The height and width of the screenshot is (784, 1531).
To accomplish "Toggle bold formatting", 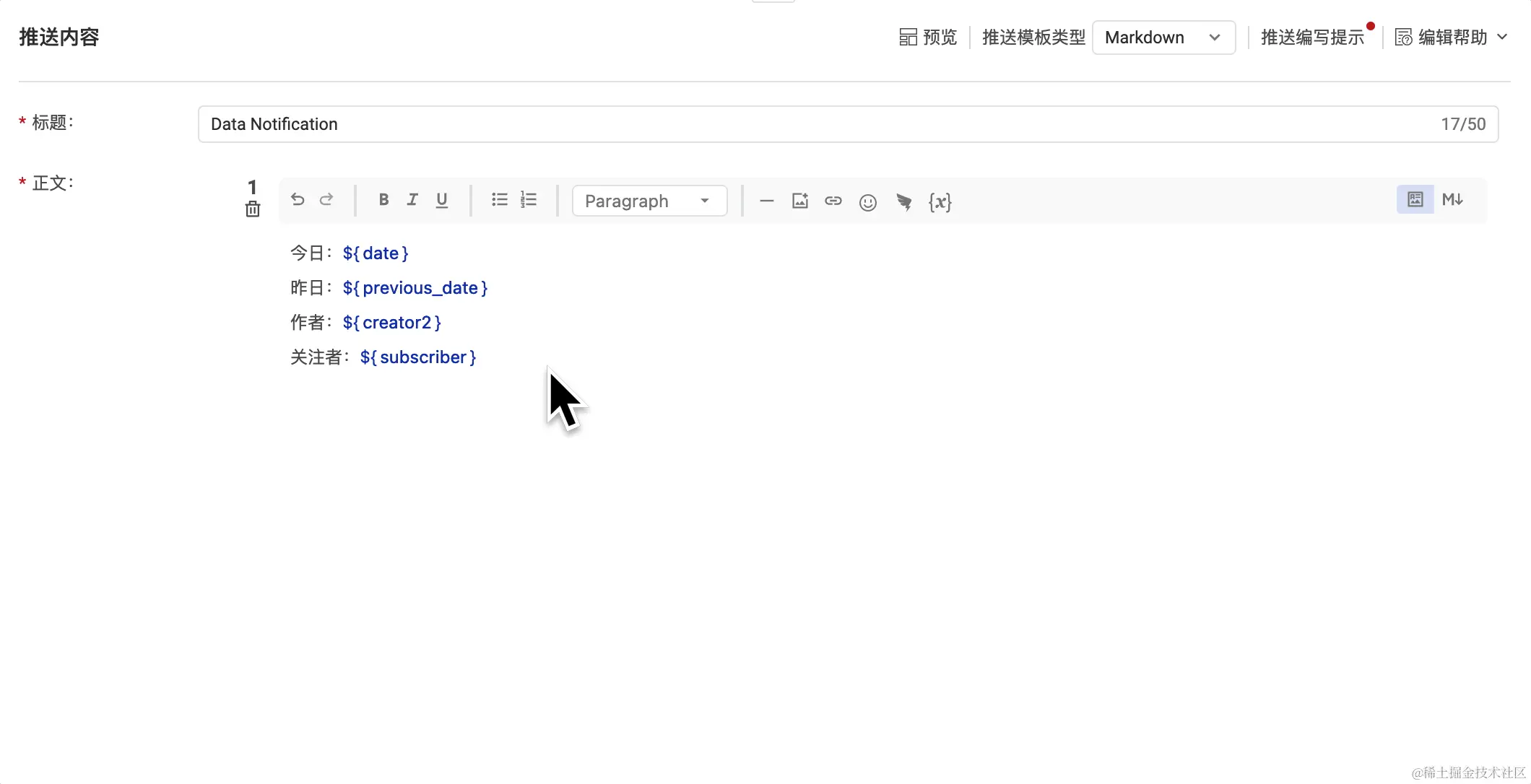I will click(383, 200).
